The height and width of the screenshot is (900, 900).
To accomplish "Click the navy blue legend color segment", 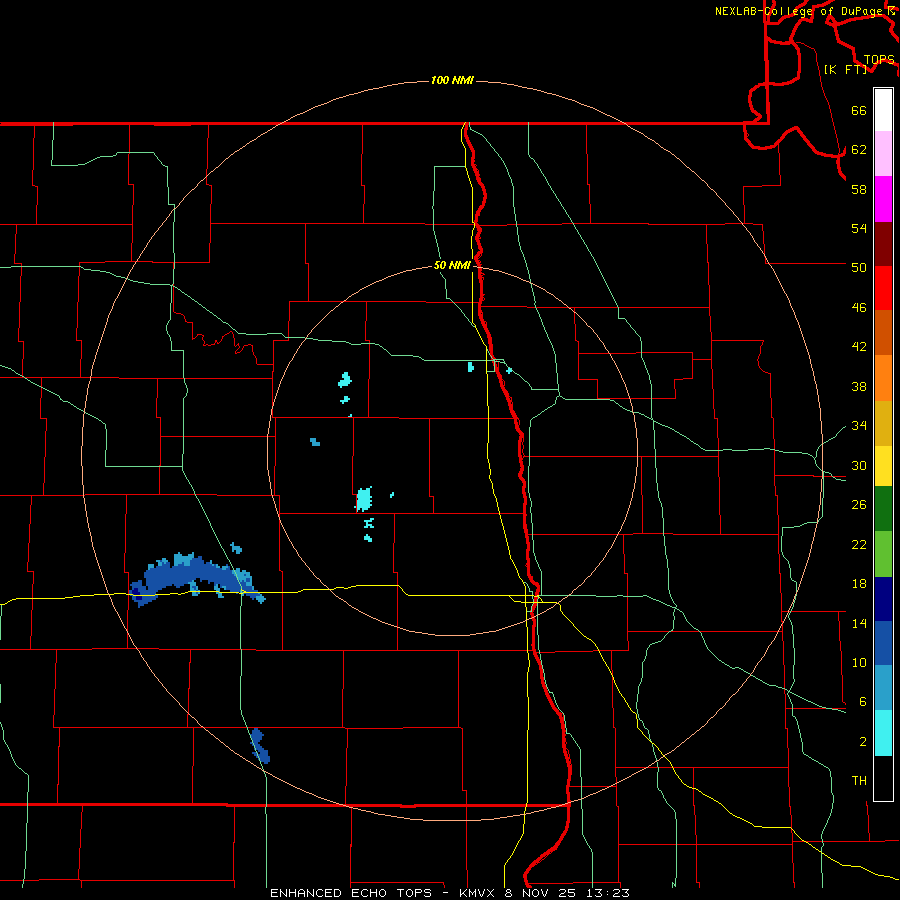I will pyautogui.click(x=883, y=599).
